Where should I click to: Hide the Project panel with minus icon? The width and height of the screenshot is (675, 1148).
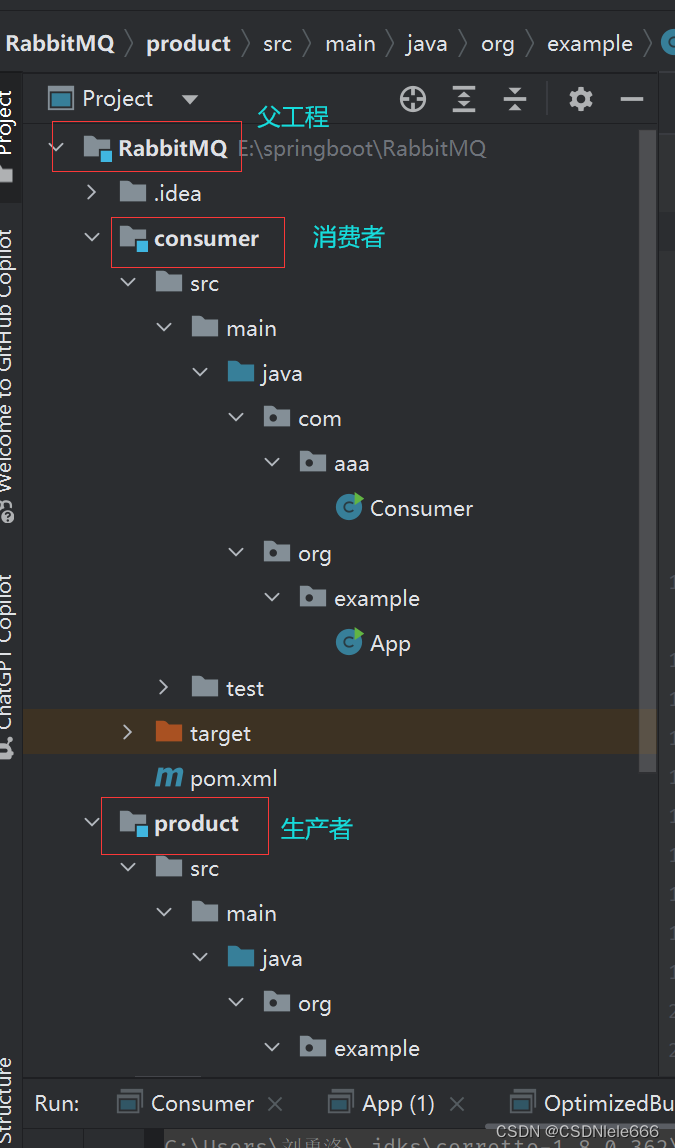[x=631, y=99]
